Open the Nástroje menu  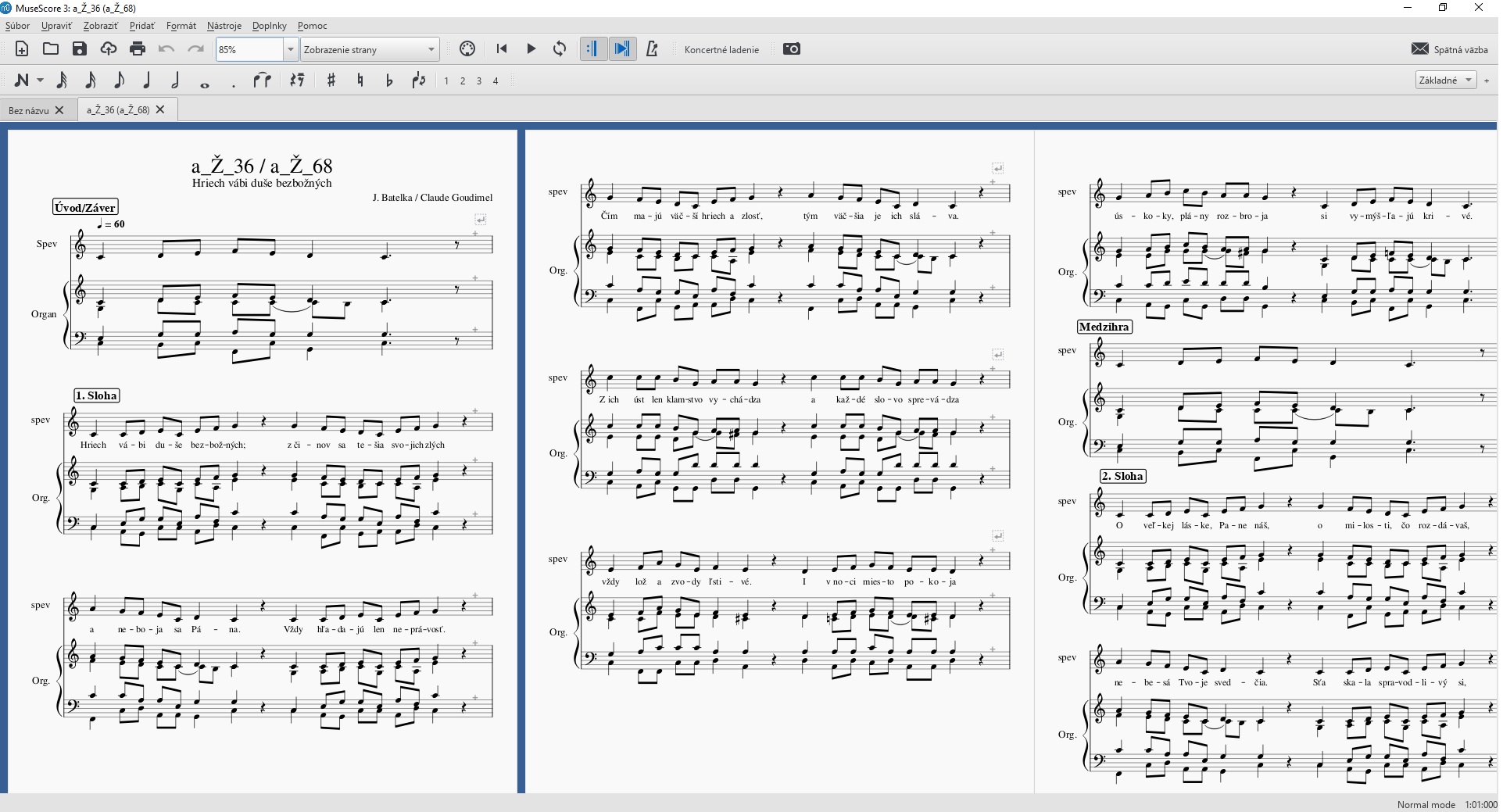pos(224,26)
